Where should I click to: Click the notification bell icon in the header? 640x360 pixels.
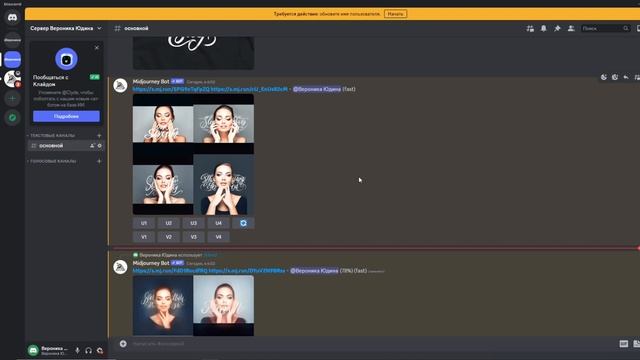(x=544, y=29)
